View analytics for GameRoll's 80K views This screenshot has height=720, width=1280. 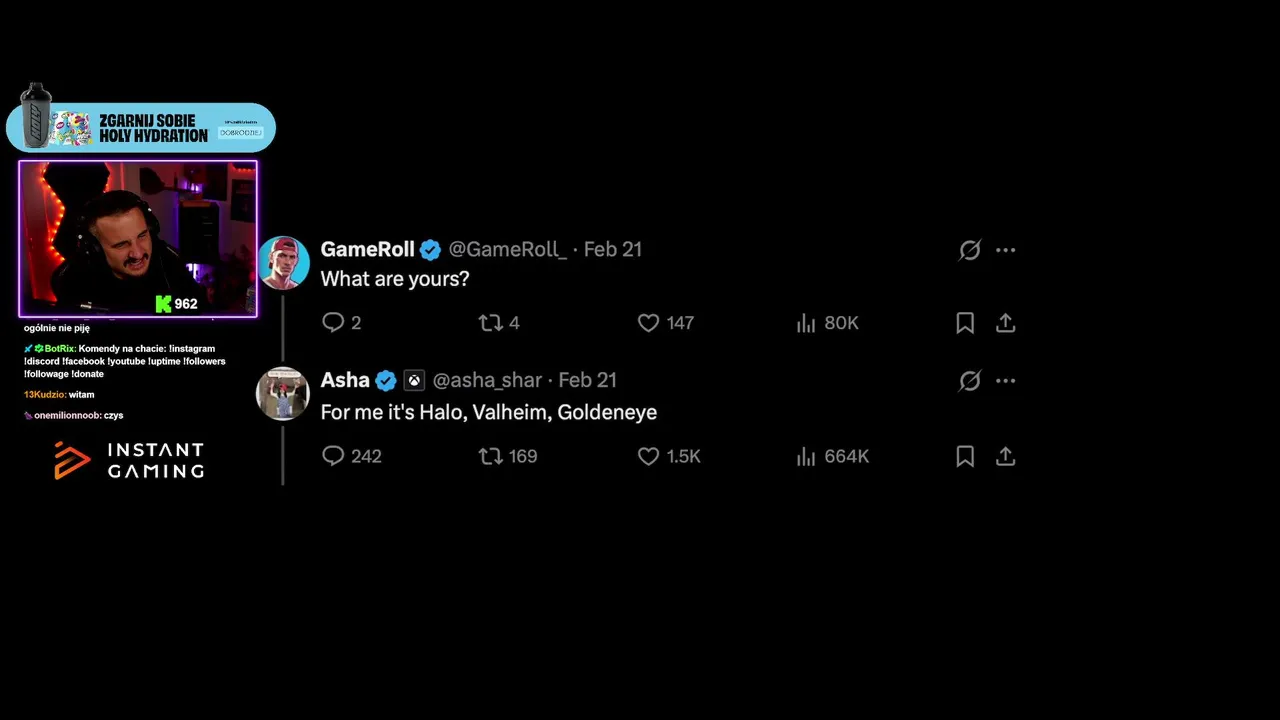(807, 322)
